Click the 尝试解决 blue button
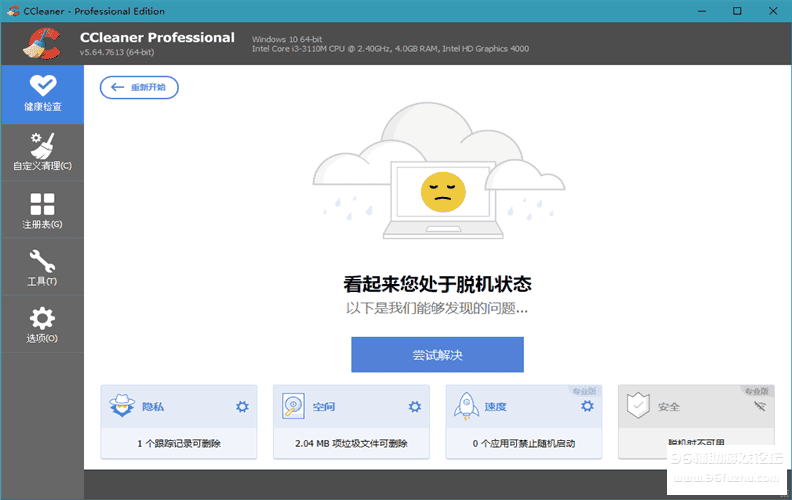Image resolution: width=792 pixels, height=500 pixels. [437, 355]
